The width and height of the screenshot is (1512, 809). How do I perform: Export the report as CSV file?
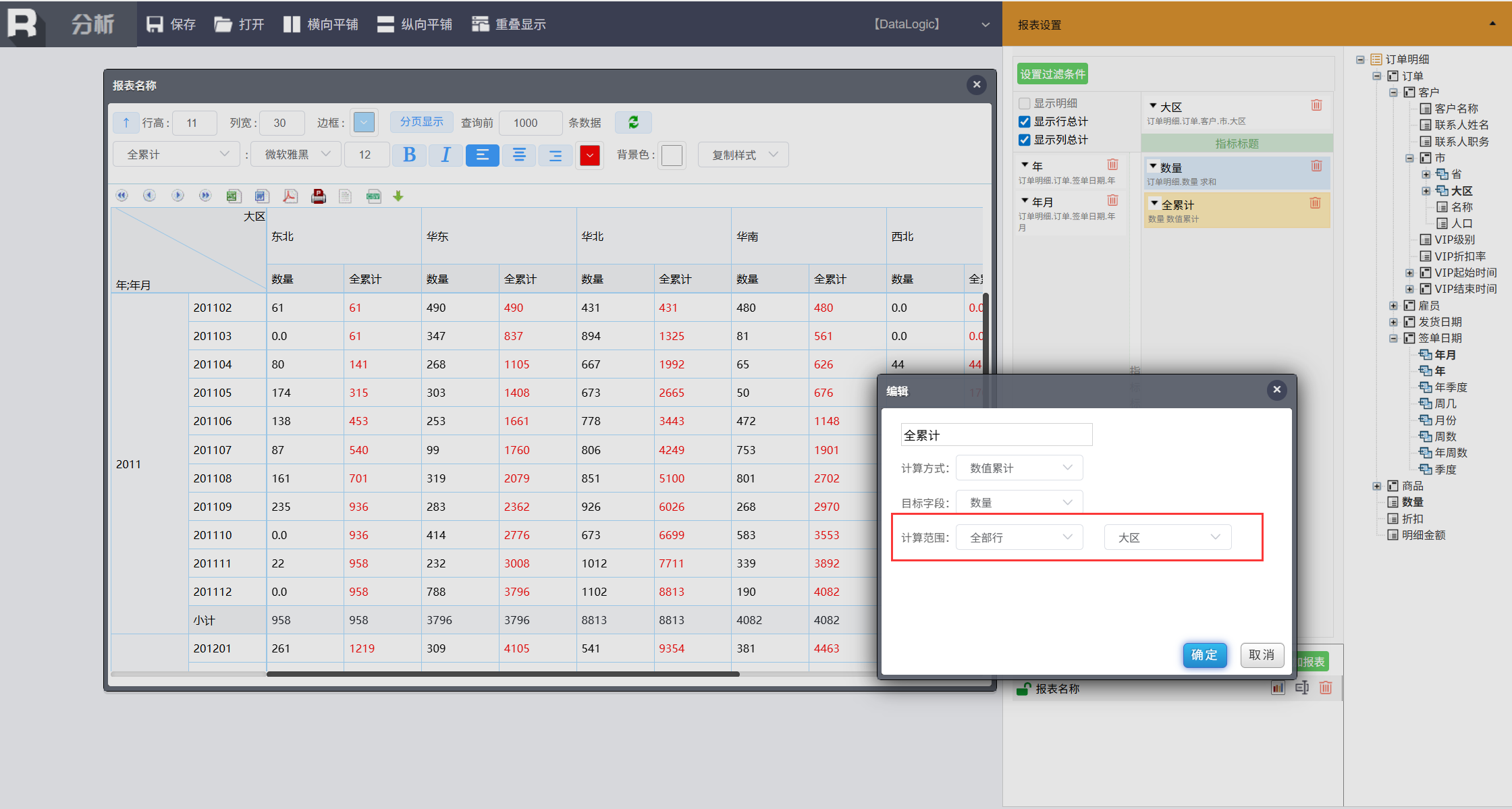pos(373,196)
